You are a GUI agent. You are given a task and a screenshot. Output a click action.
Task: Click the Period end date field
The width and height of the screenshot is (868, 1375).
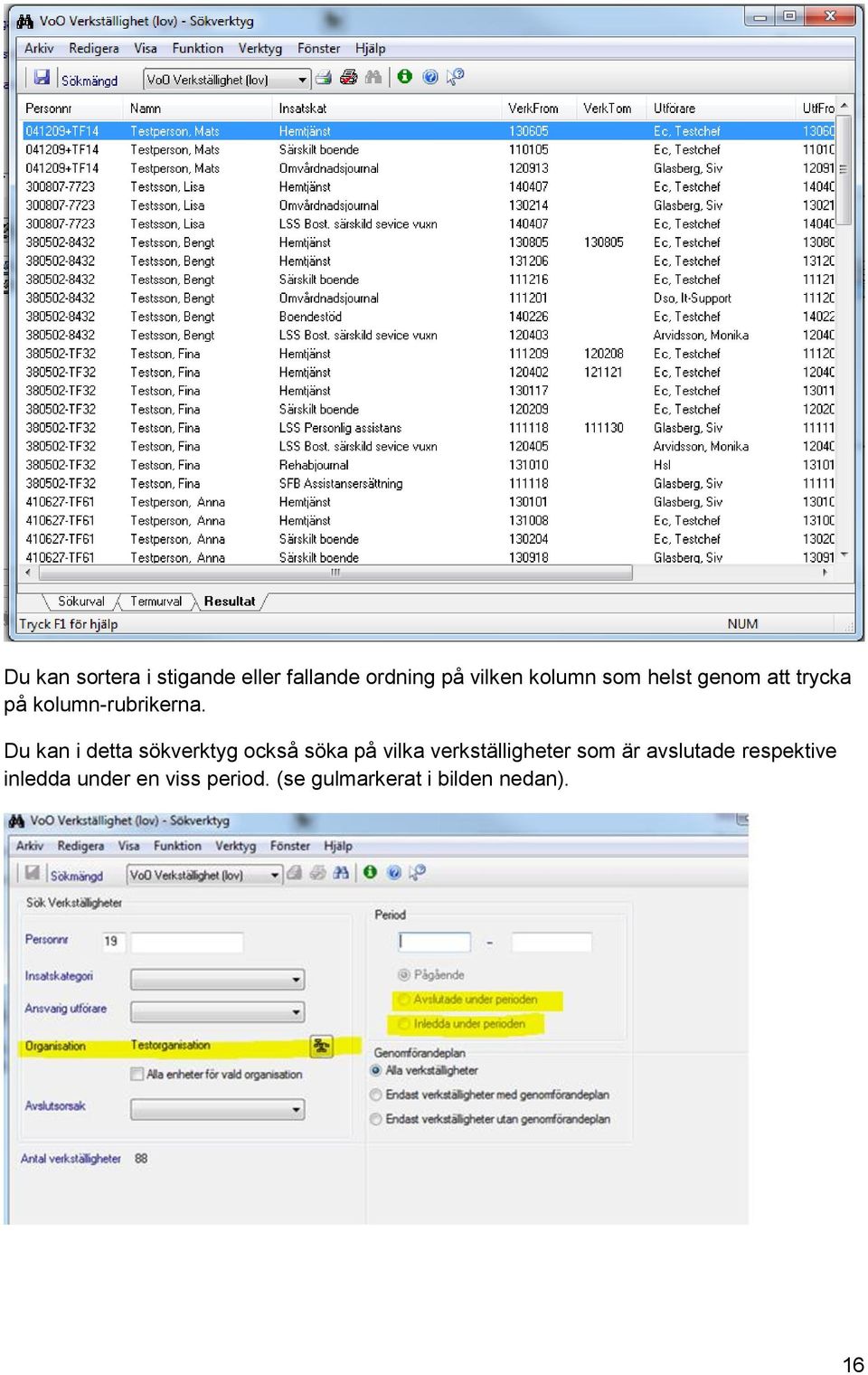pos(552,942)
